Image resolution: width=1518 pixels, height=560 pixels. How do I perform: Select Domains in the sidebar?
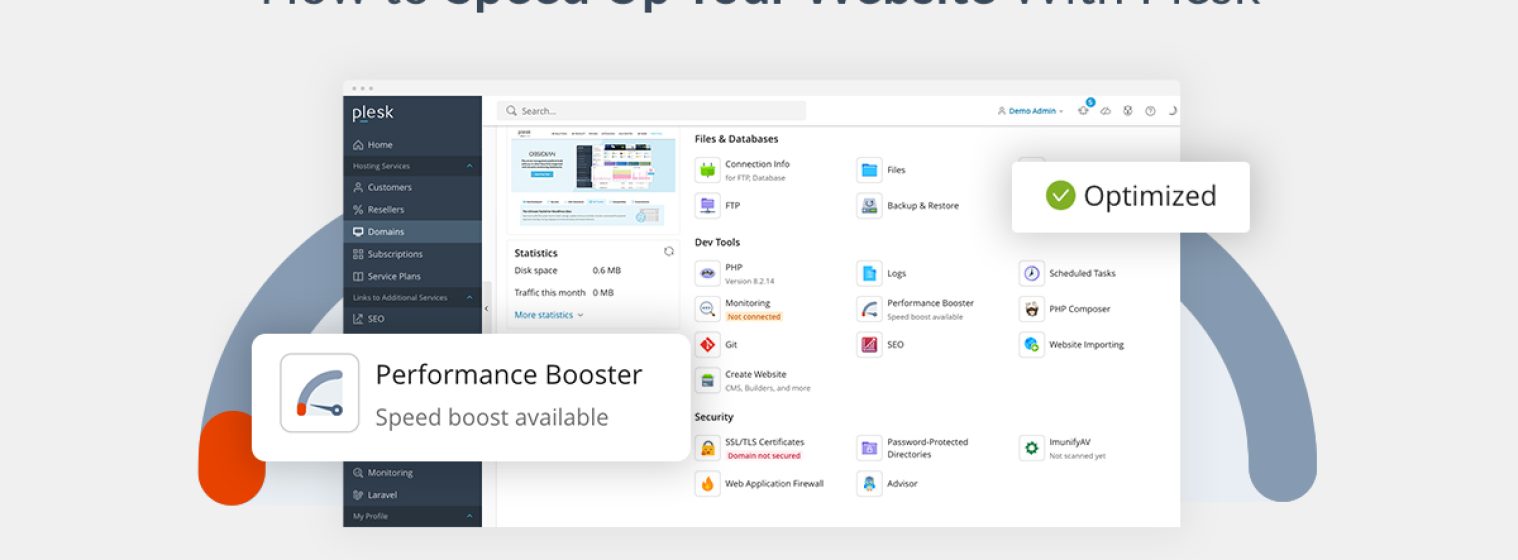pos(412,232)
